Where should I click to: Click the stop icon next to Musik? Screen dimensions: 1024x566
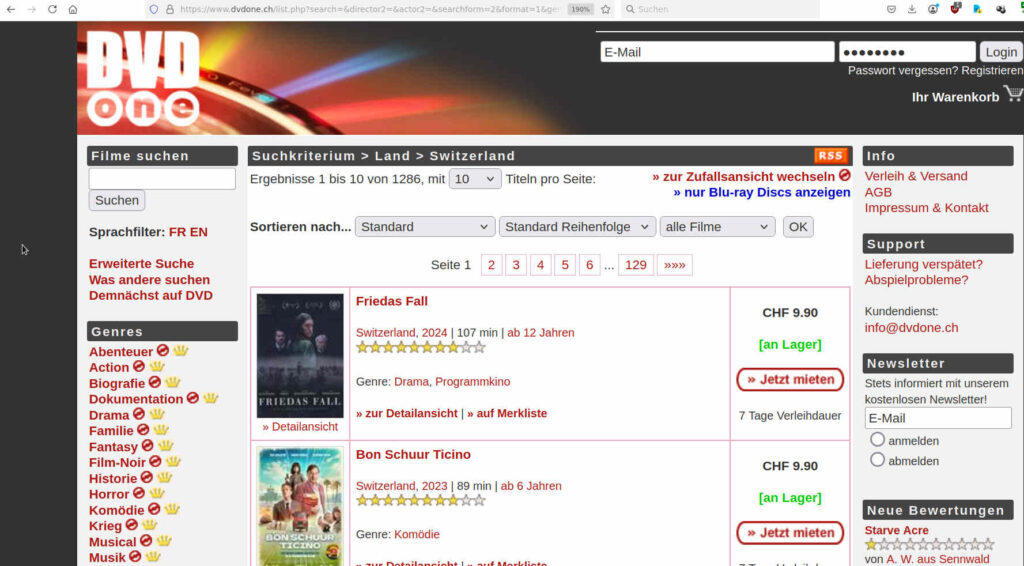[135, 556]
